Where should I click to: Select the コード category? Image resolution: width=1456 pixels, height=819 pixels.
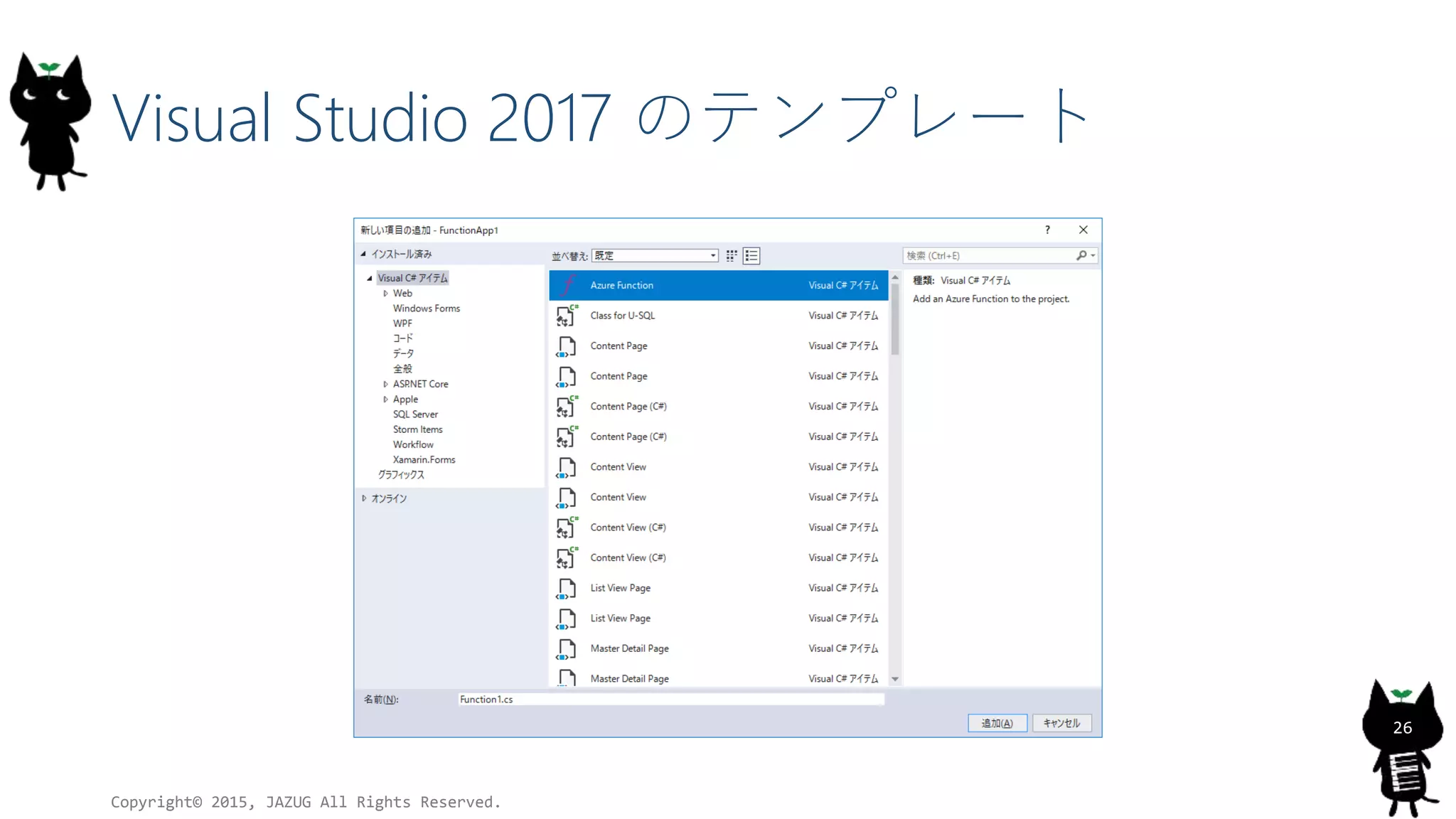[403, 338]
